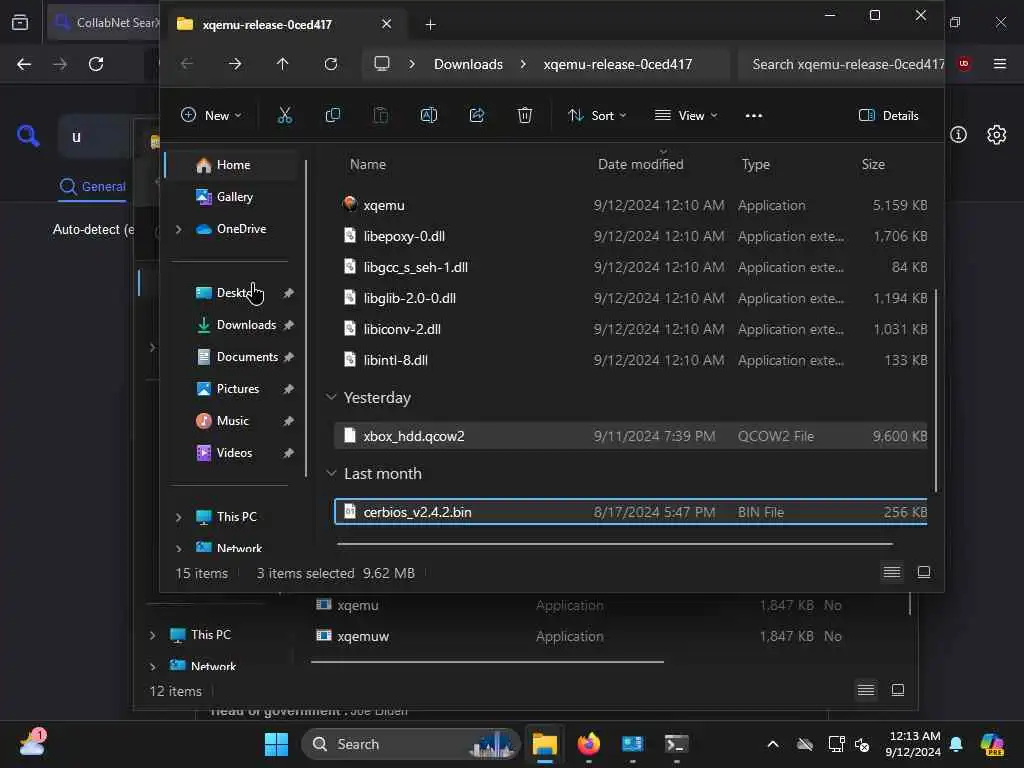This screenshot has width=1024, height=768.
Task: Select Gallery in the navigation pane
Action: 234,197
